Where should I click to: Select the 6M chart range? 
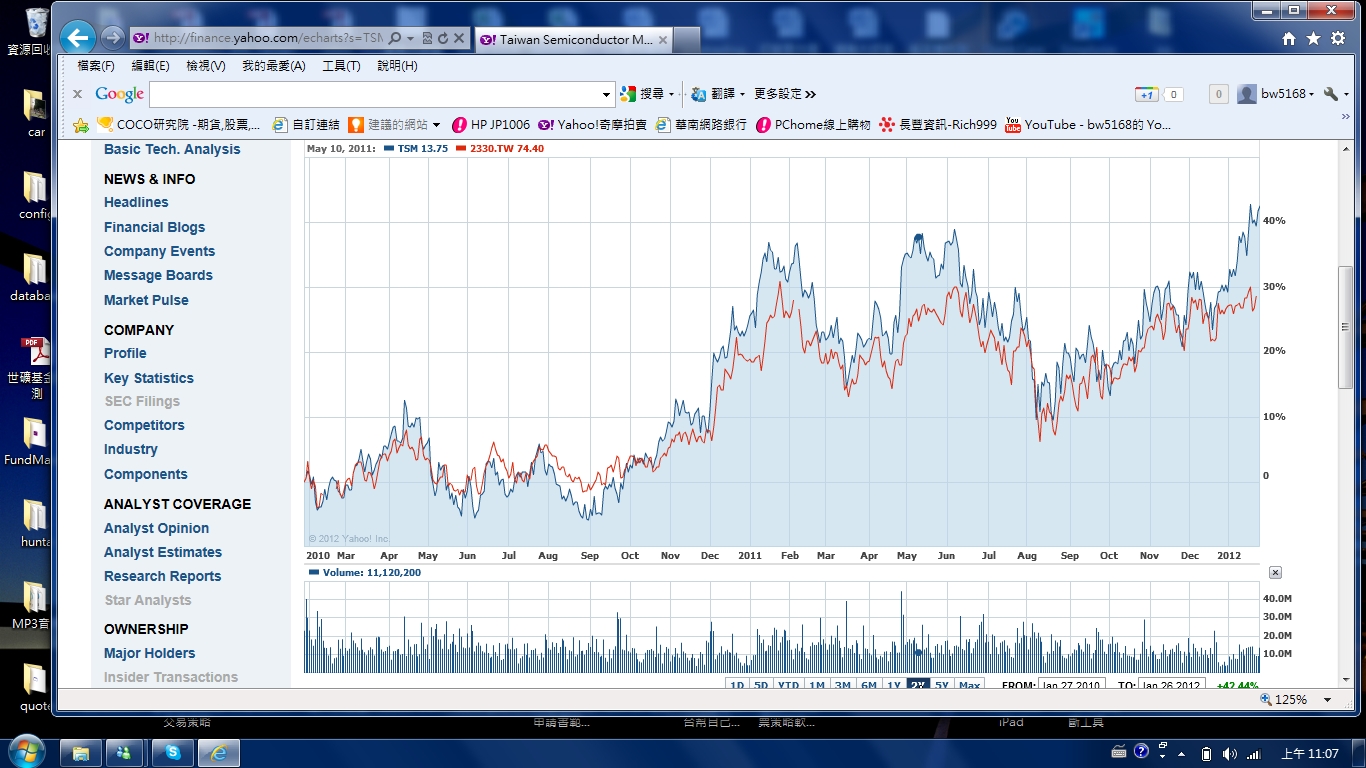pos(869,685)
